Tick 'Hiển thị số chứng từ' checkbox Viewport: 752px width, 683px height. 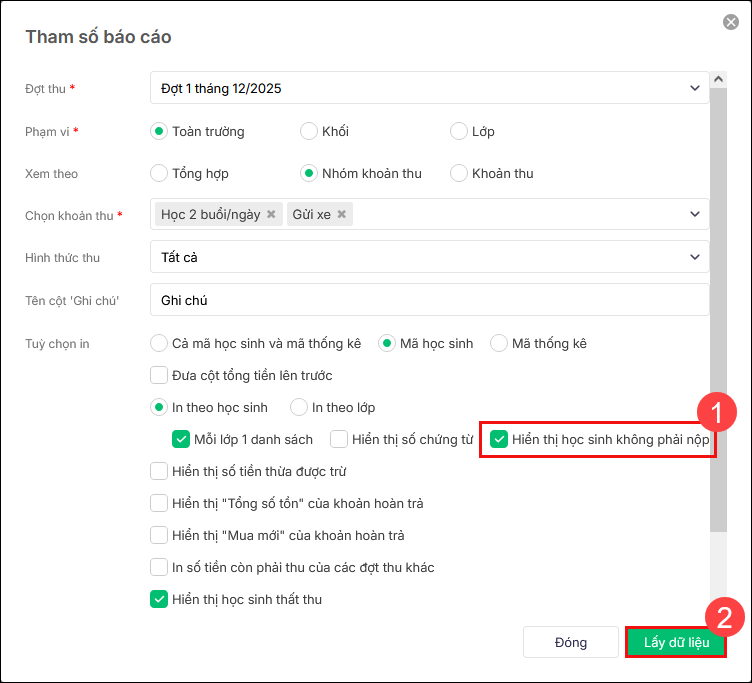click(339, 439)
